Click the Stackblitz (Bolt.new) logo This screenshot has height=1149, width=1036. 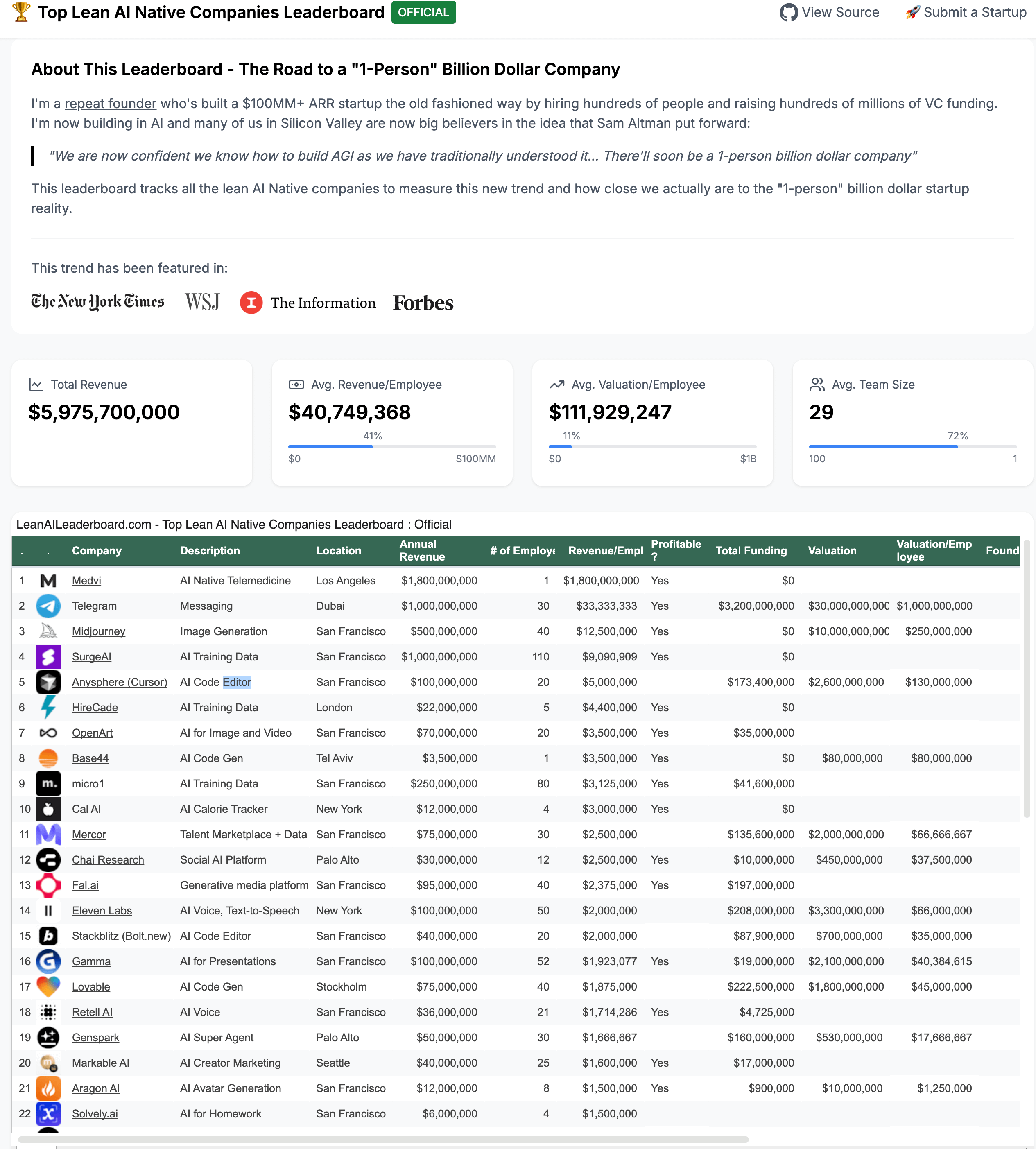(48, 936)
